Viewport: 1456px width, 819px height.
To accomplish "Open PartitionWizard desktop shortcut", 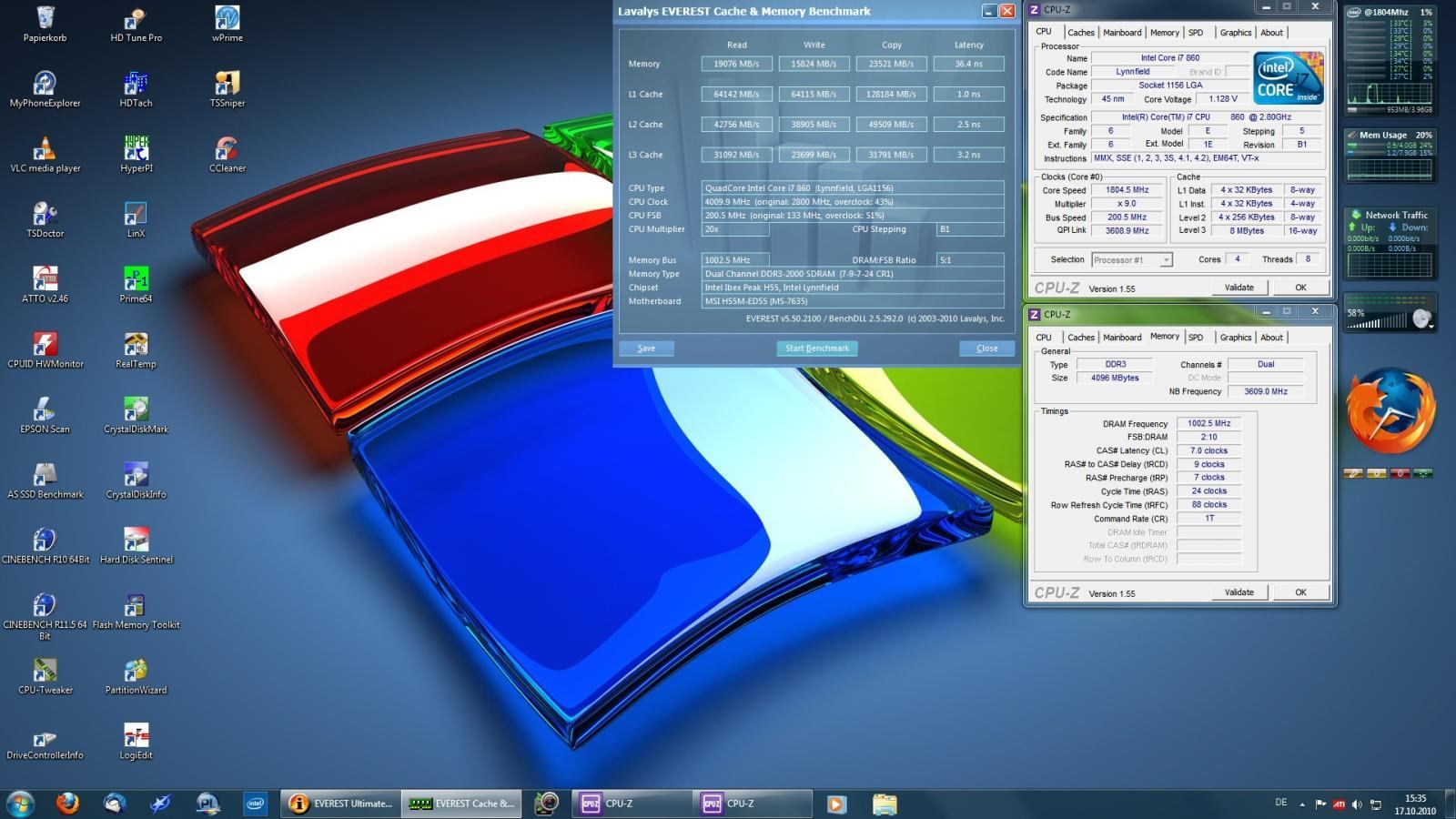I will click(136, 678).
